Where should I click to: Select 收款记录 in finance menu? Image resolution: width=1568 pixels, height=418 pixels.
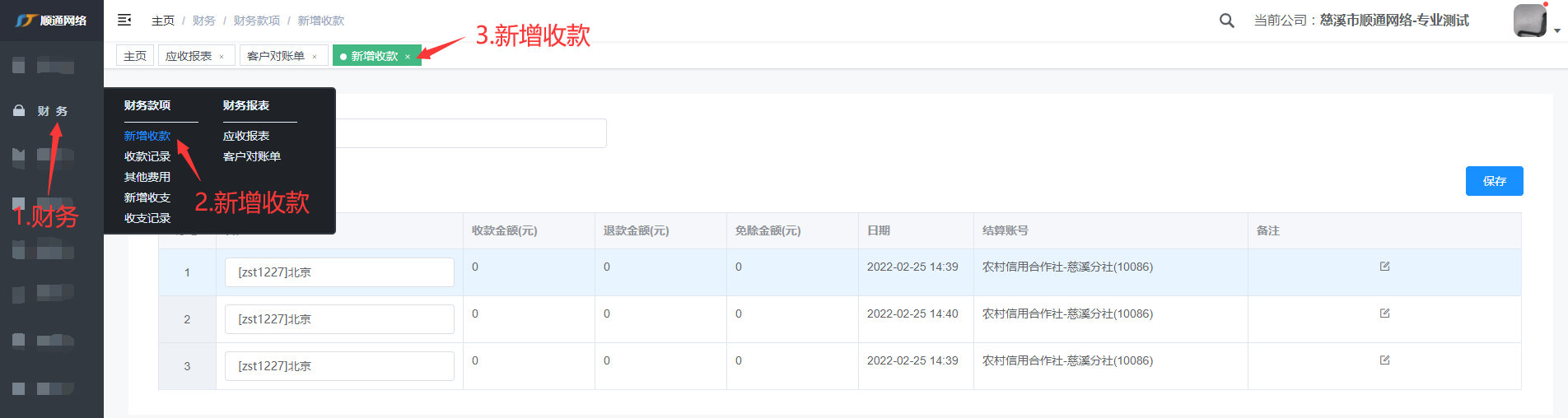147,156
